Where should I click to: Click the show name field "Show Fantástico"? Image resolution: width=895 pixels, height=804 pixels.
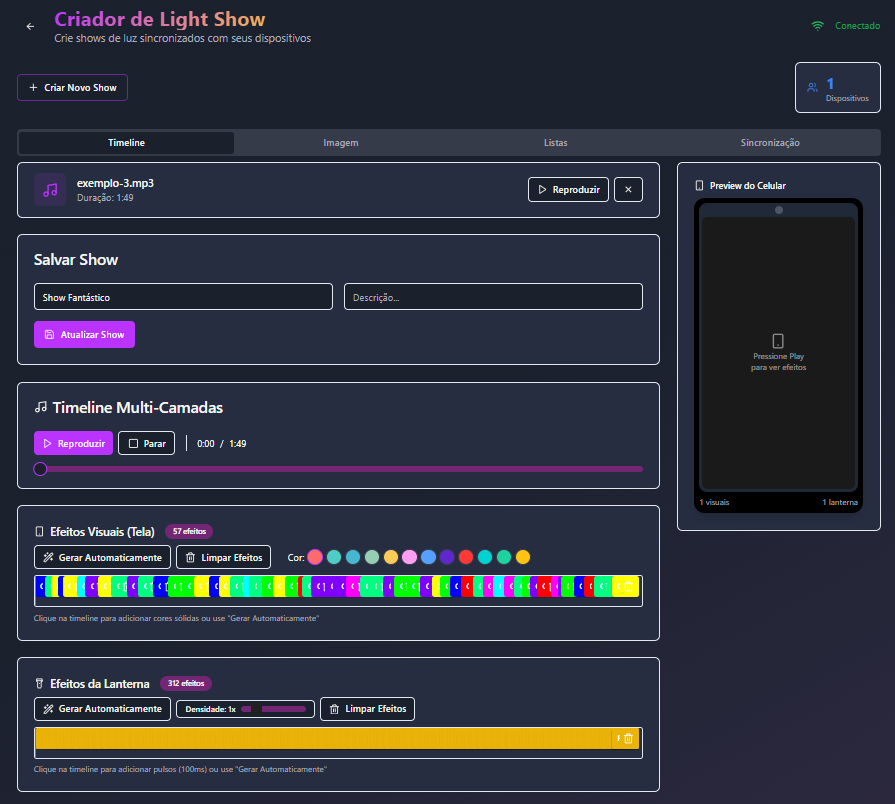tap(183, 297)
